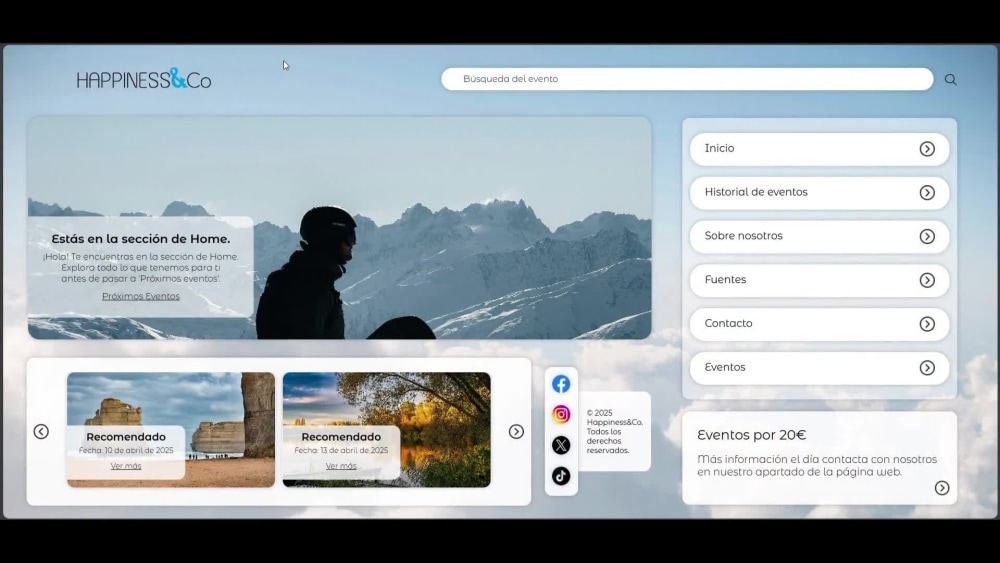Follow the Próximos Eventos link
The image size is (1000, 563).
[141, 296]
